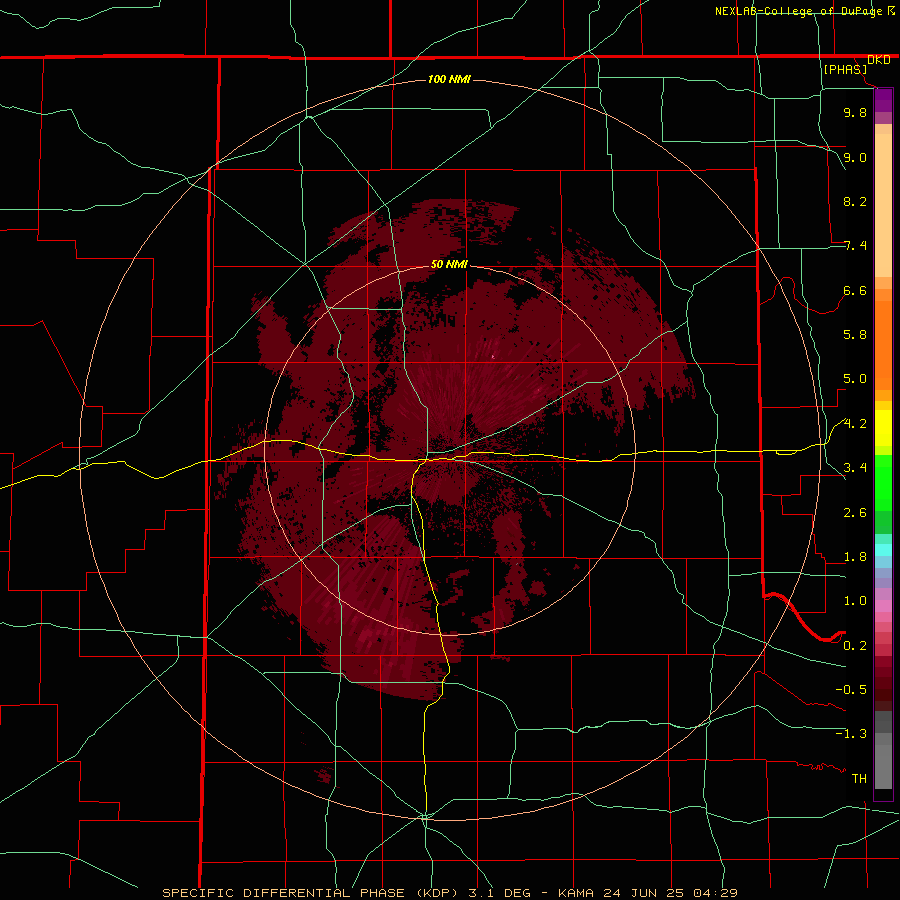Click the purple swatch atop color bar
This screenshot has width=900, height=900.
pos(883,100)
